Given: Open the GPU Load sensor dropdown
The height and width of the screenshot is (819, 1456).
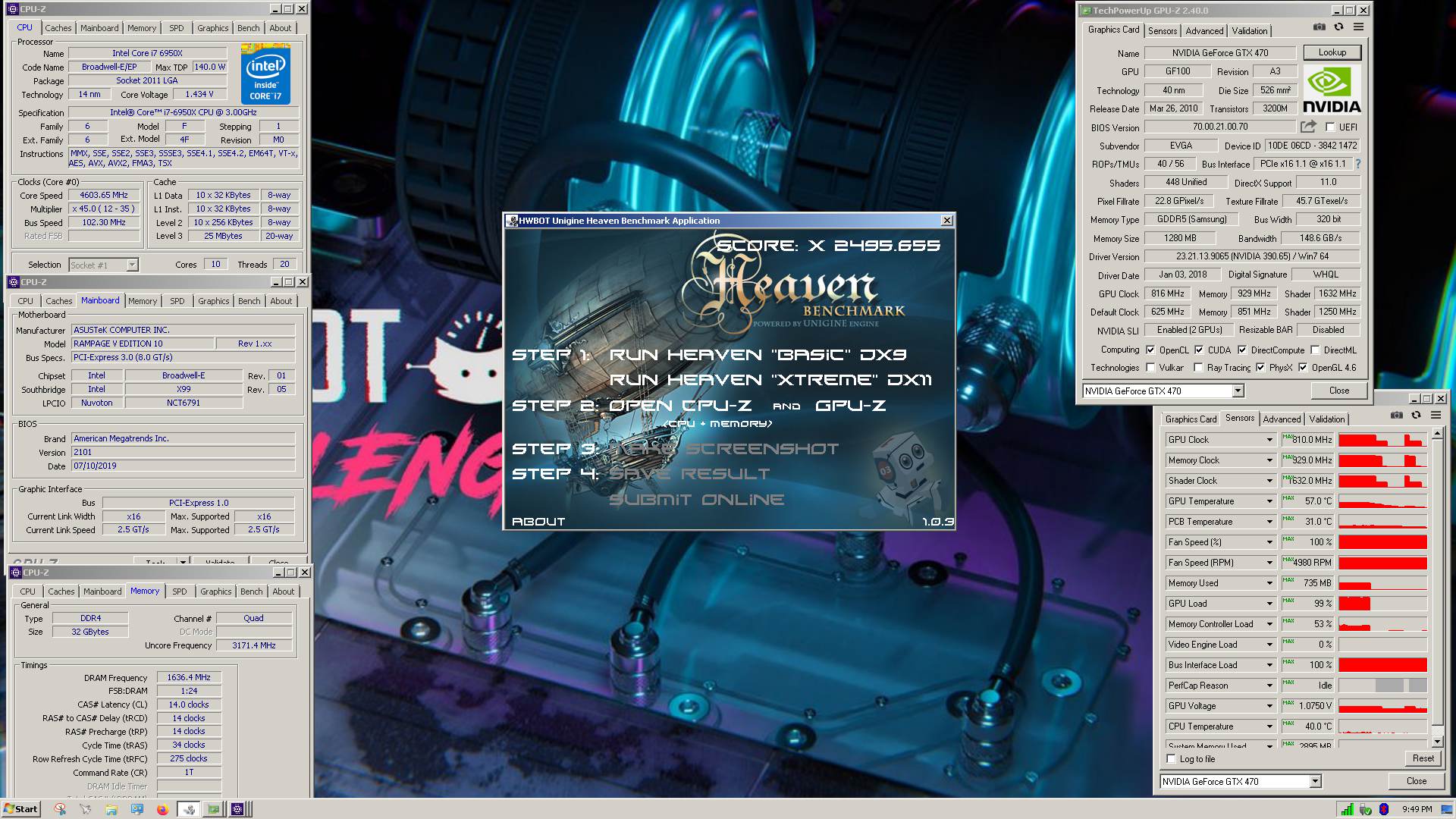Looking at the screenshot, I should (1269, 604).
